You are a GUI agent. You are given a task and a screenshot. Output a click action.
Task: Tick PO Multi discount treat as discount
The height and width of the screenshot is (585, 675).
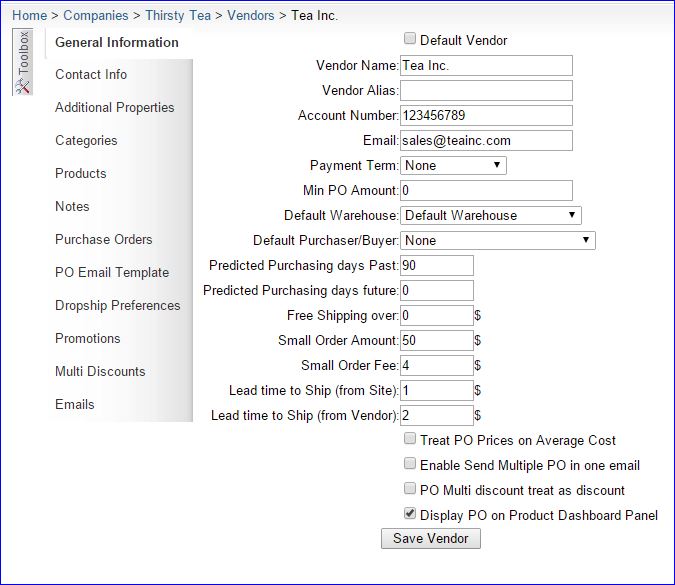410,489
